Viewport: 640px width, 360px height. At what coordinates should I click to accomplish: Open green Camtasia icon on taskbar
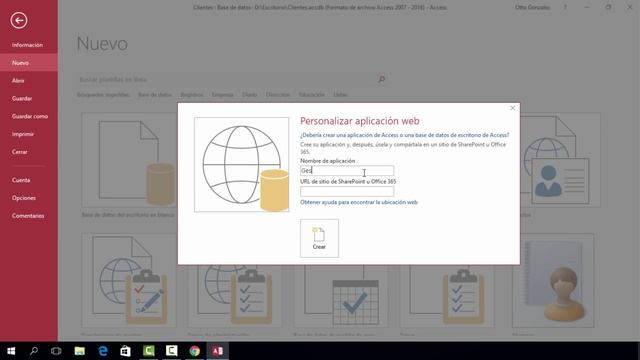pos(149,351)
